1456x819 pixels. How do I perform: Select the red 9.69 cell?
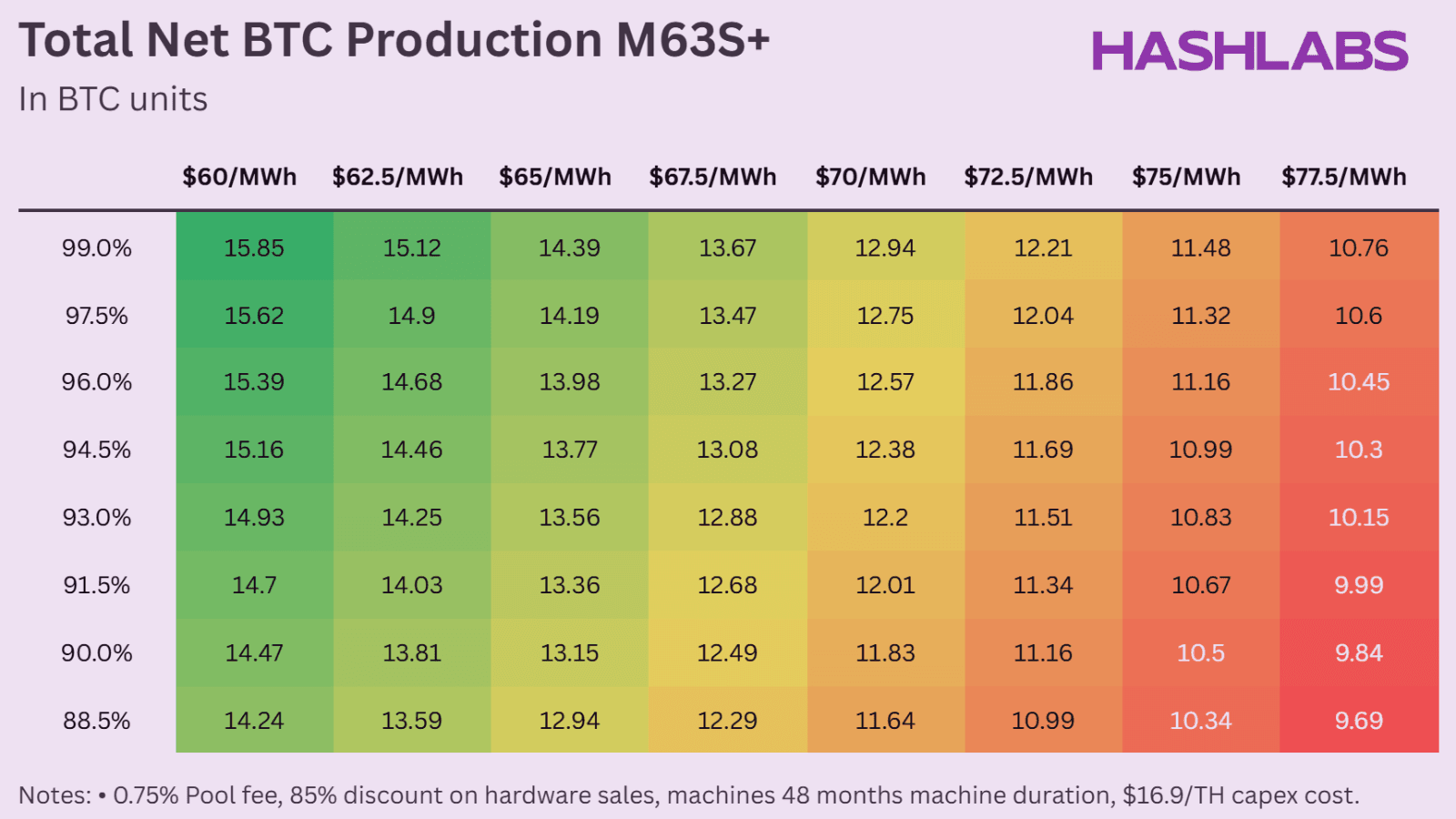coord(1359,721)
